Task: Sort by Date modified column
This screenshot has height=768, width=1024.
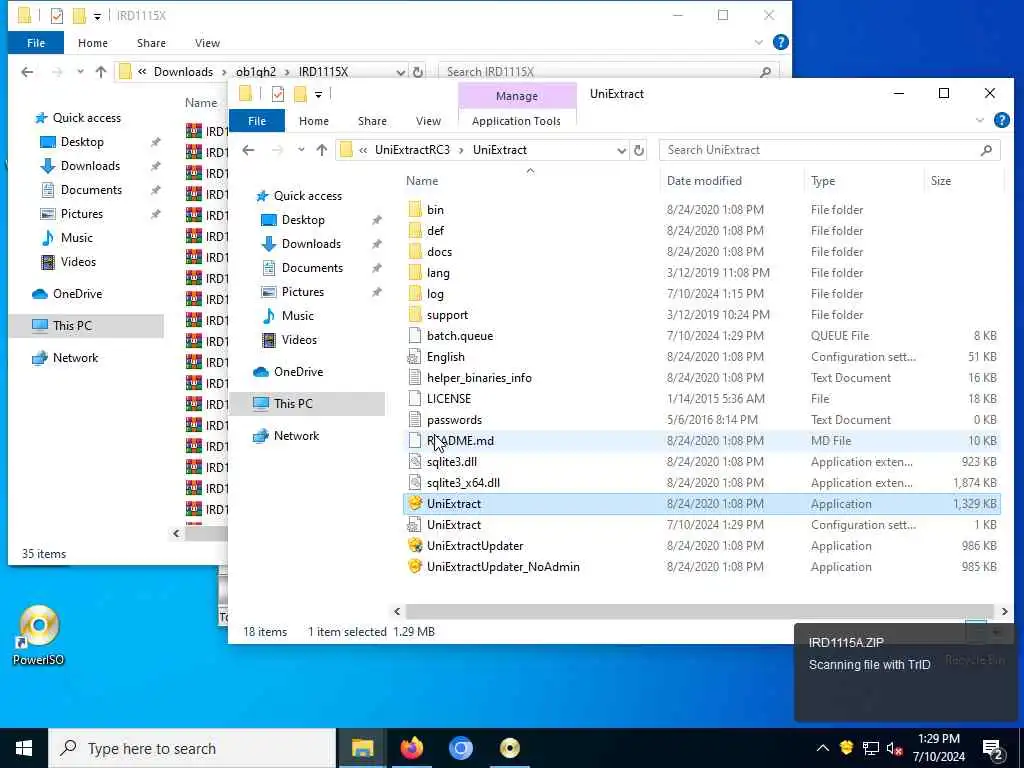Action: 704,181
